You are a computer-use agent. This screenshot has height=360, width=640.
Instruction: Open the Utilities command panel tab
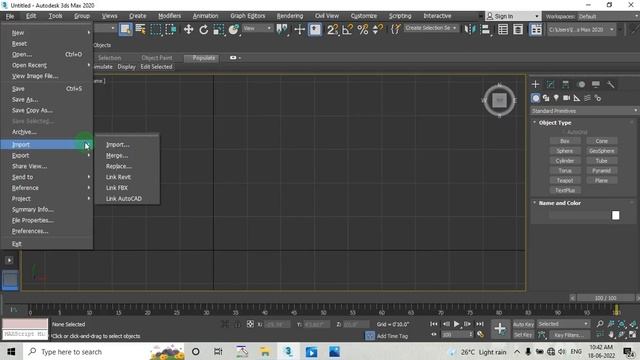611,84
